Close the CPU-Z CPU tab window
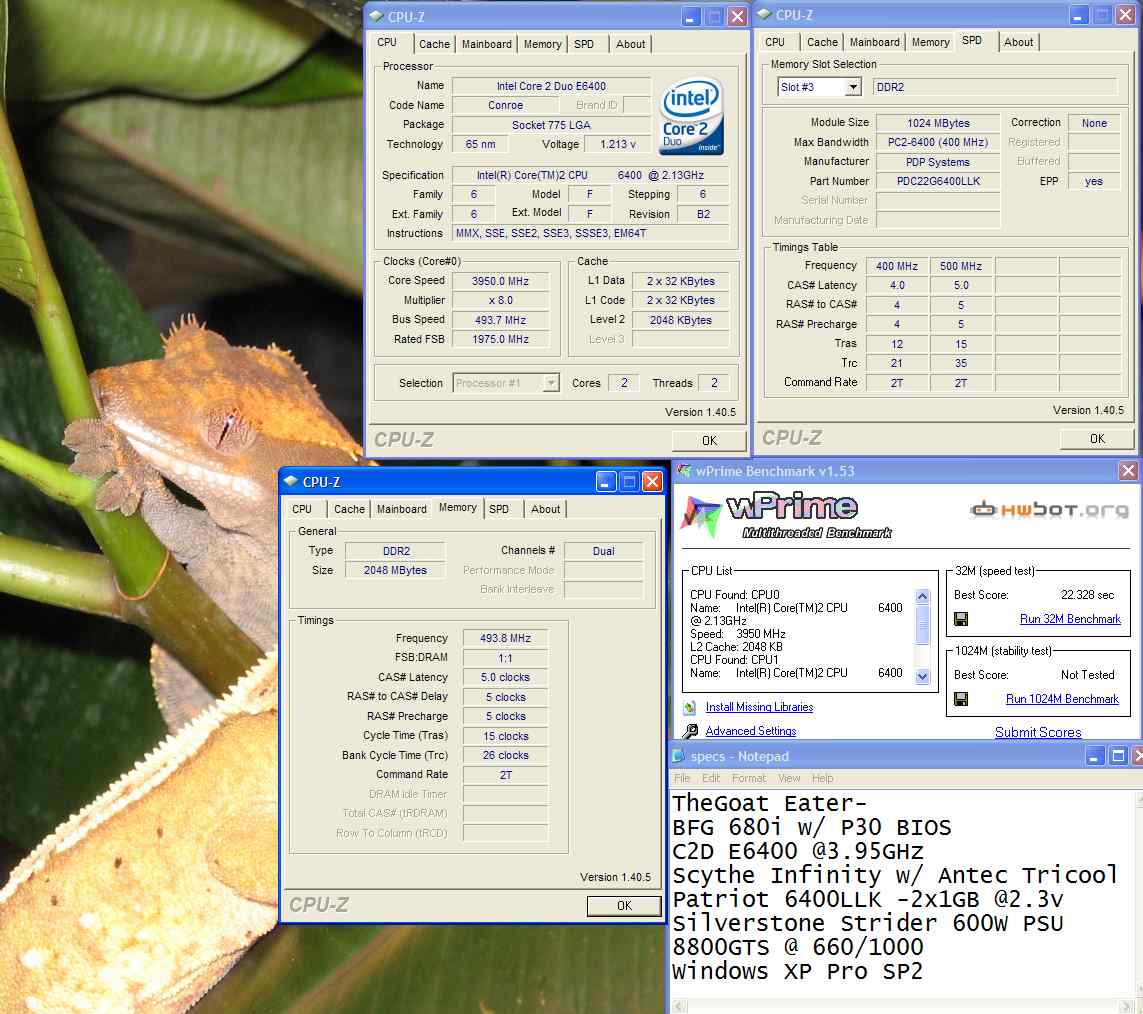 738,16
